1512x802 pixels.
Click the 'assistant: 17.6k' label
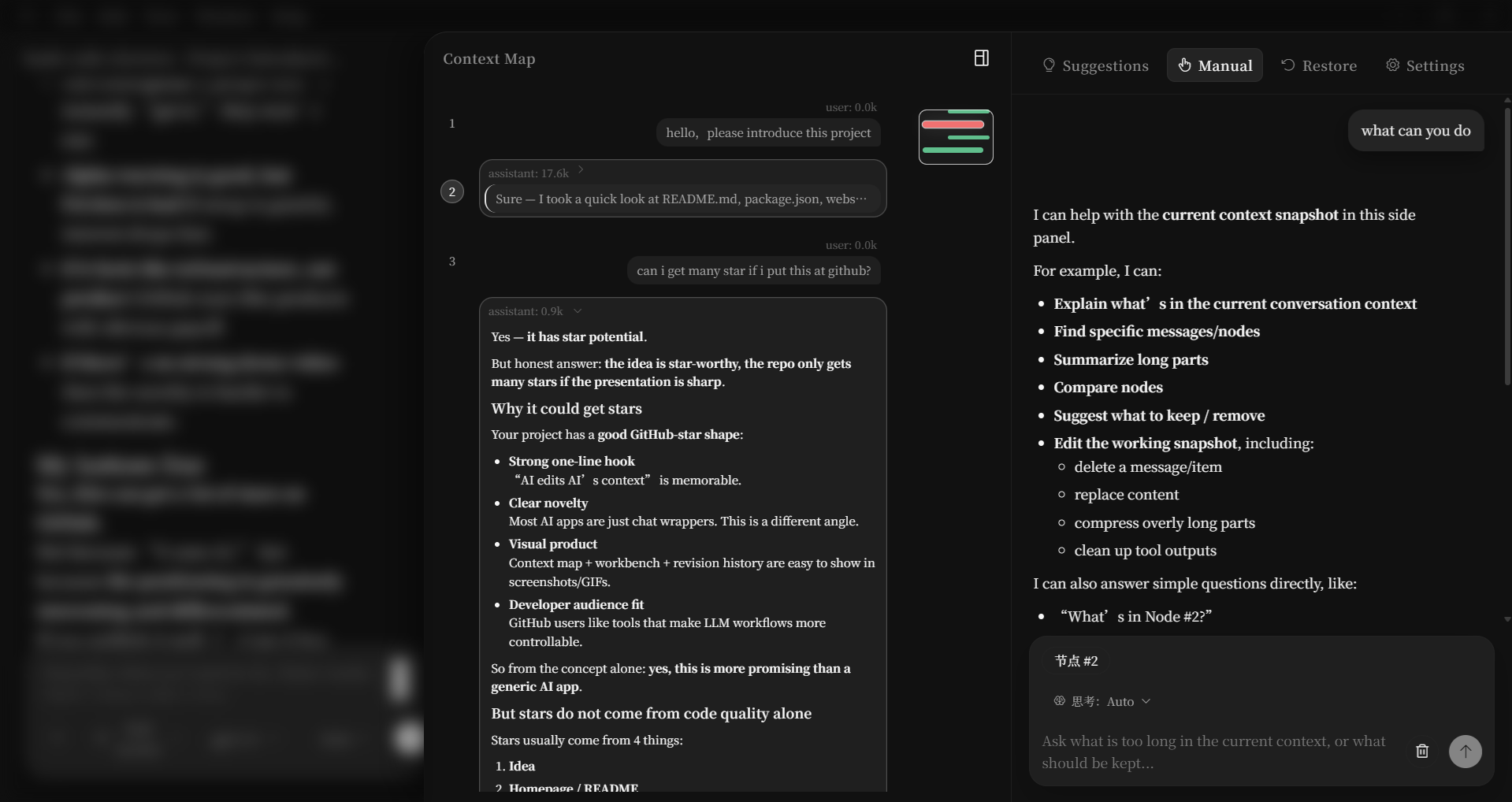pos(528,173)
